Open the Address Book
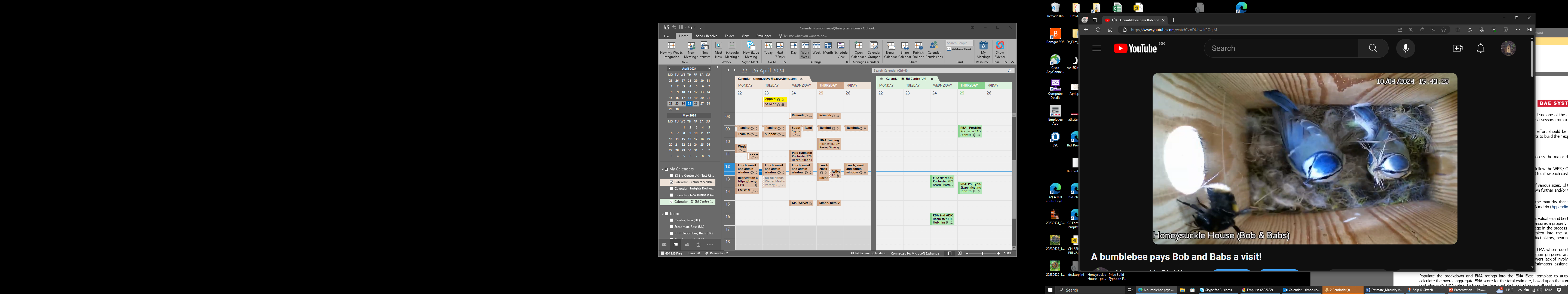The width and height of the screenshot is (1568, 294). pos(959,49)
